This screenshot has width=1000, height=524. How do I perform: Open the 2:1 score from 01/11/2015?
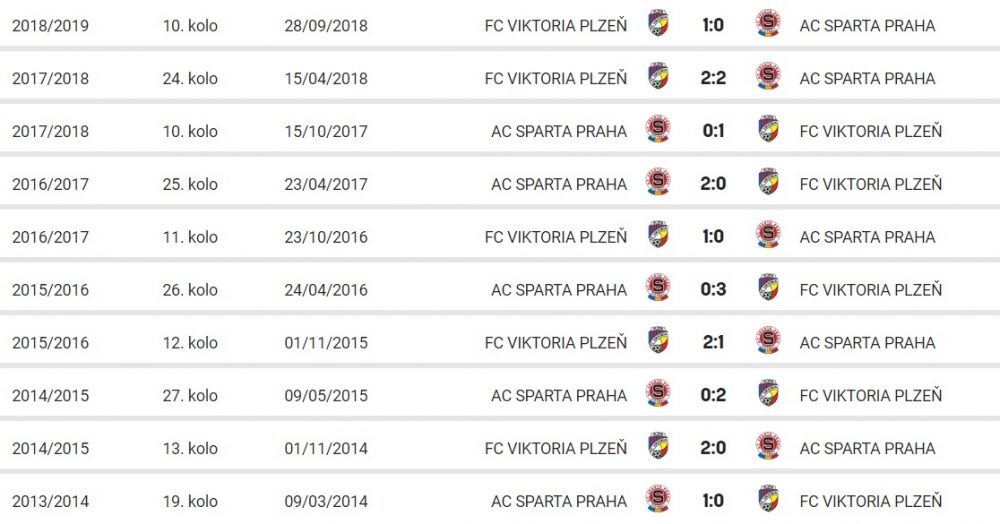coord(713,342)
